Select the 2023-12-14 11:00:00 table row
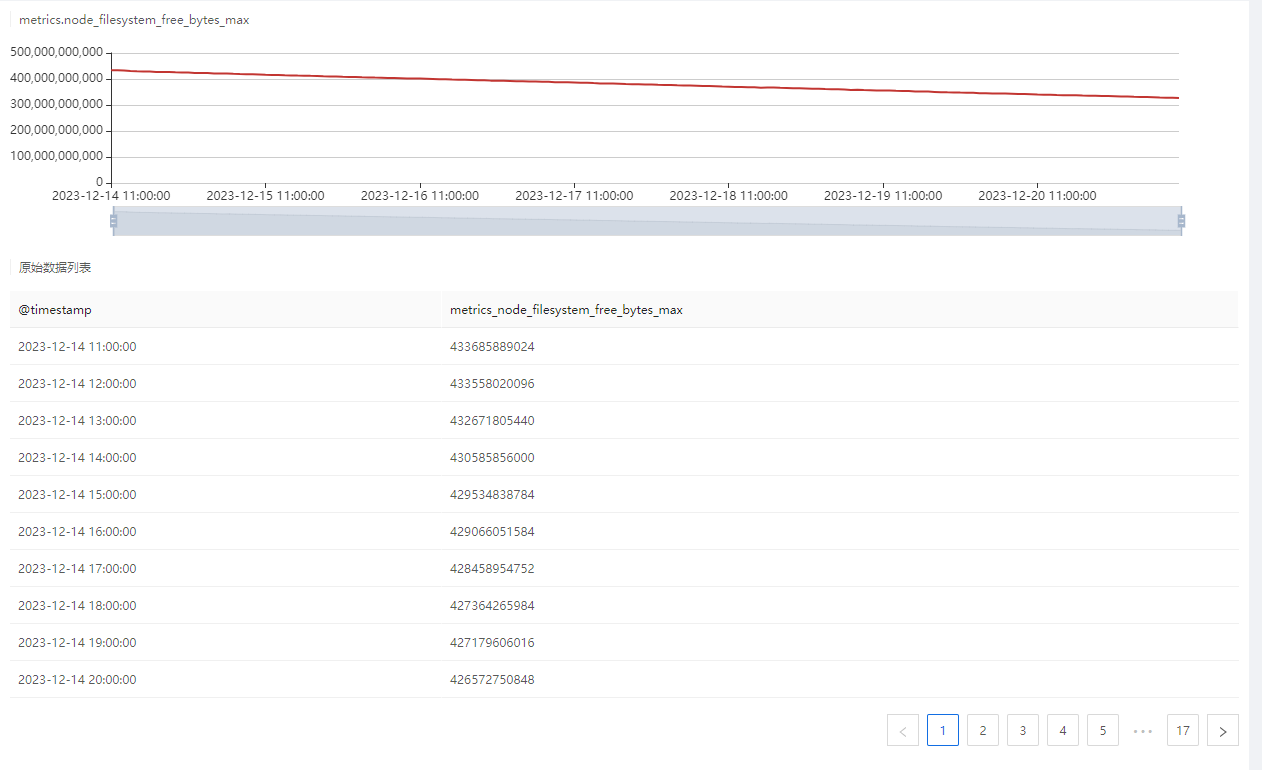Screen dimensions: 1262x770 624,347
